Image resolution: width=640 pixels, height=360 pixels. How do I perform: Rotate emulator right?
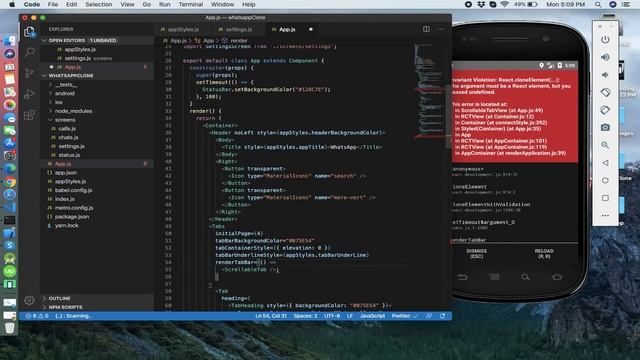point(605,110)
